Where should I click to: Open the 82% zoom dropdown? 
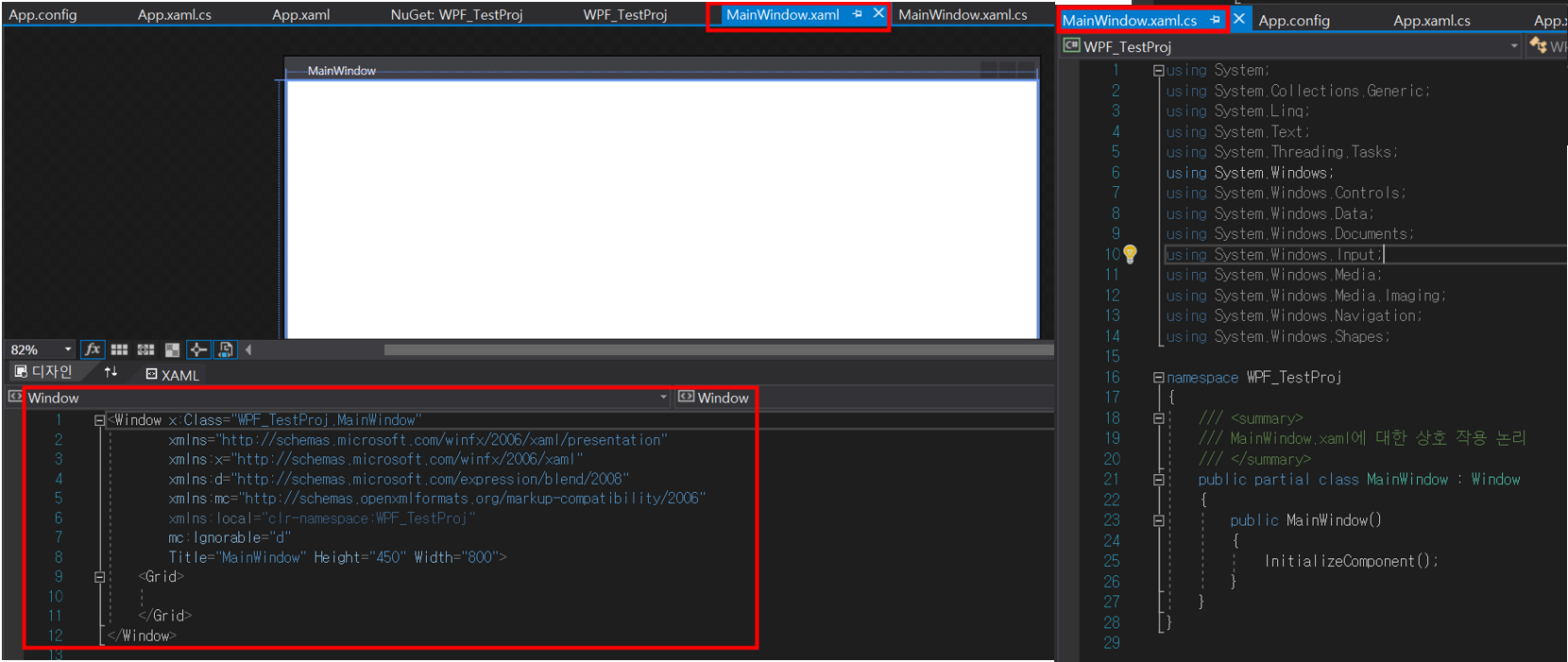pos(67,349)
